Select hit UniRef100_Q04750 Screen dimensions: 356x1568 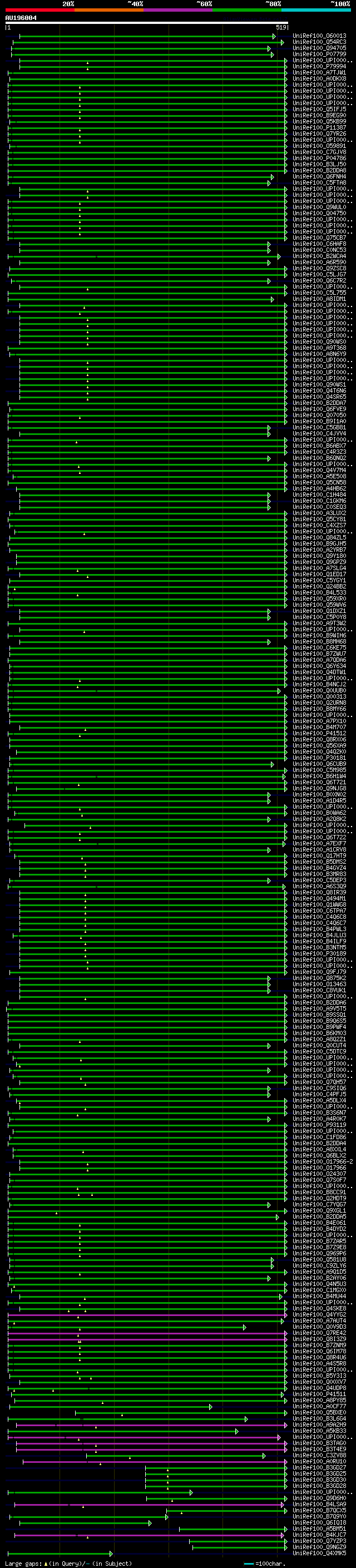[319, 214]
